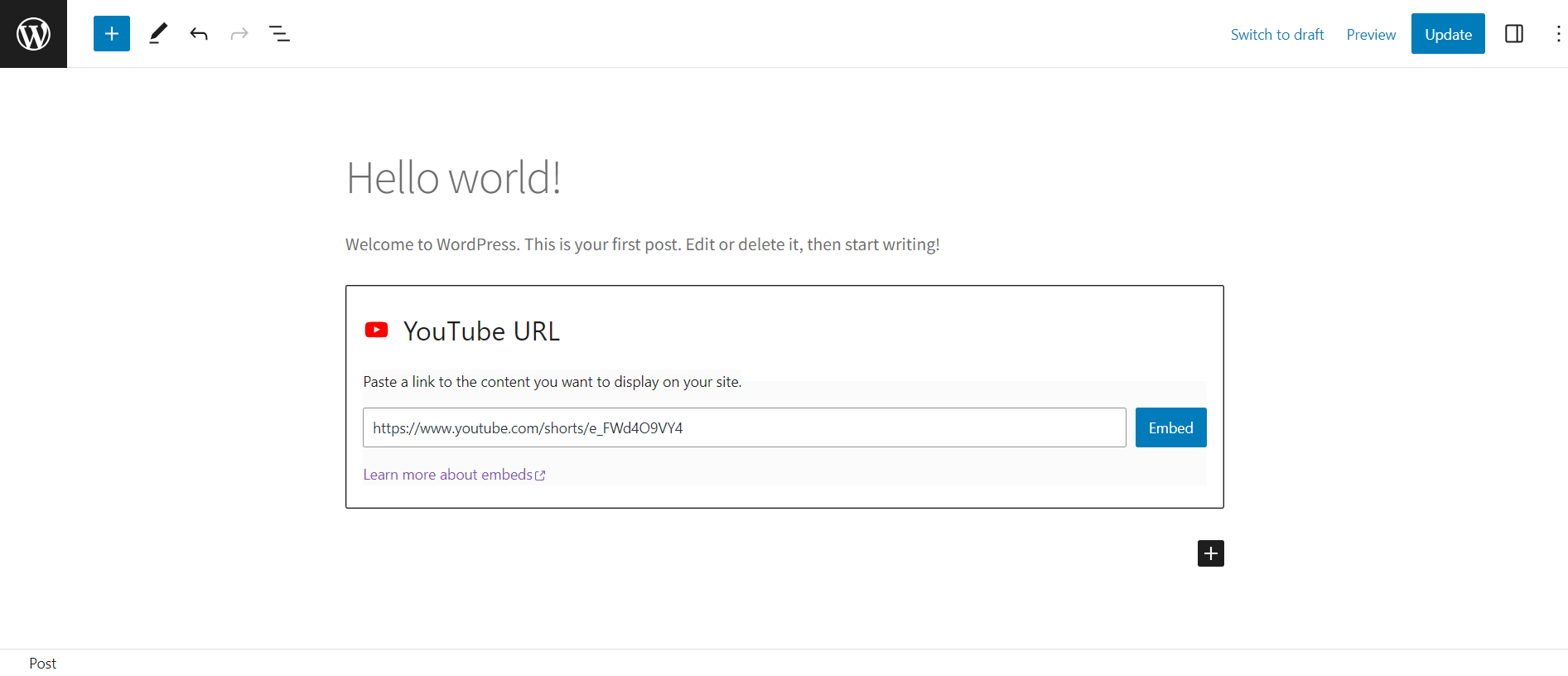Select the Tools pencil icon

click(158, 34)
